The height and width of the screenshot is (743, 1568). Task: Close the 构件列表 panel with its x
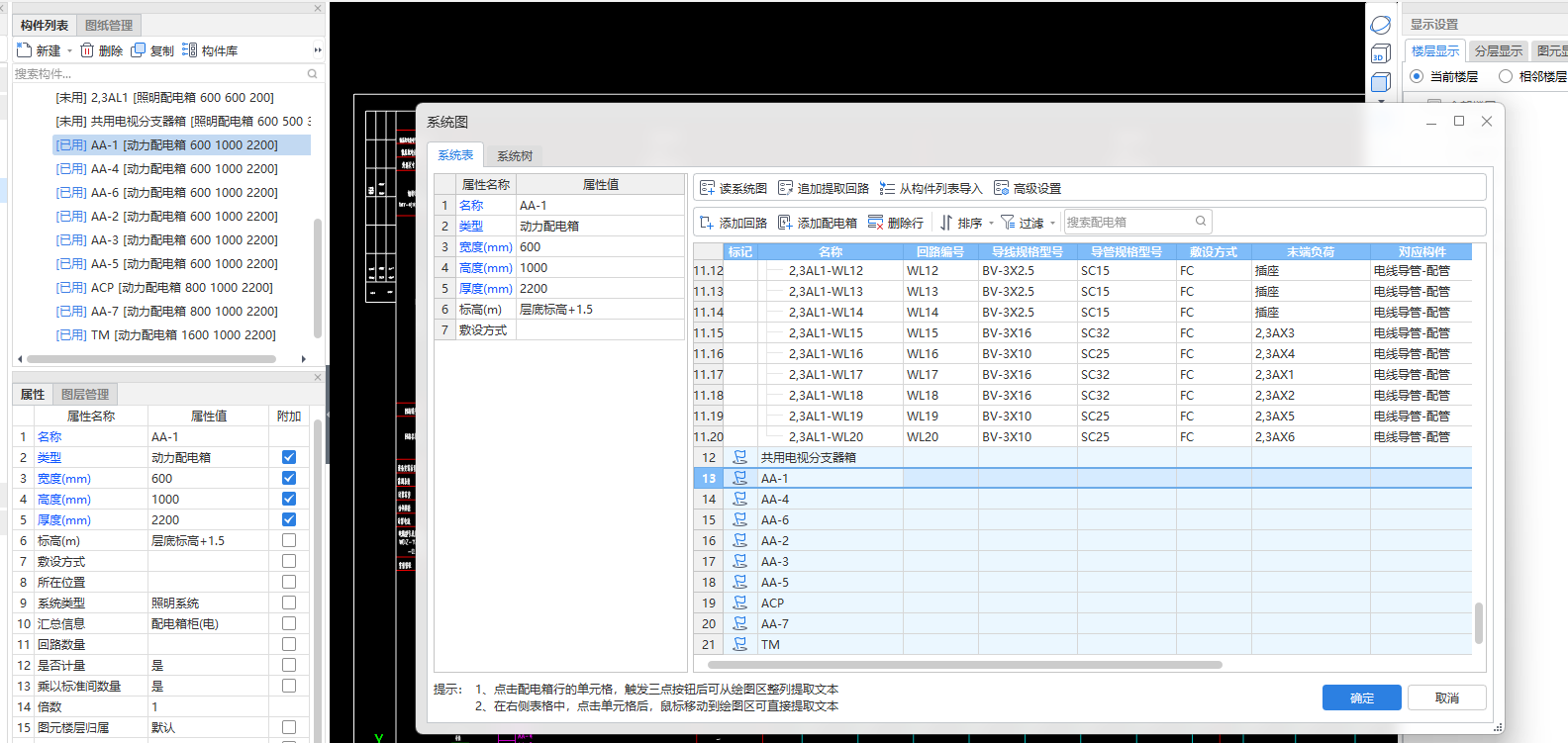point(318,8)
